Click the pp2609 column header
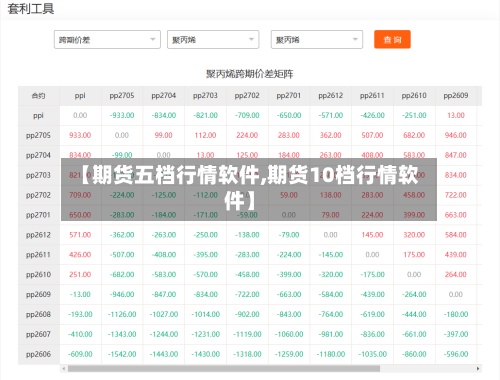Image resolution: width=500 pixels, height=380 pixels. 456,96
